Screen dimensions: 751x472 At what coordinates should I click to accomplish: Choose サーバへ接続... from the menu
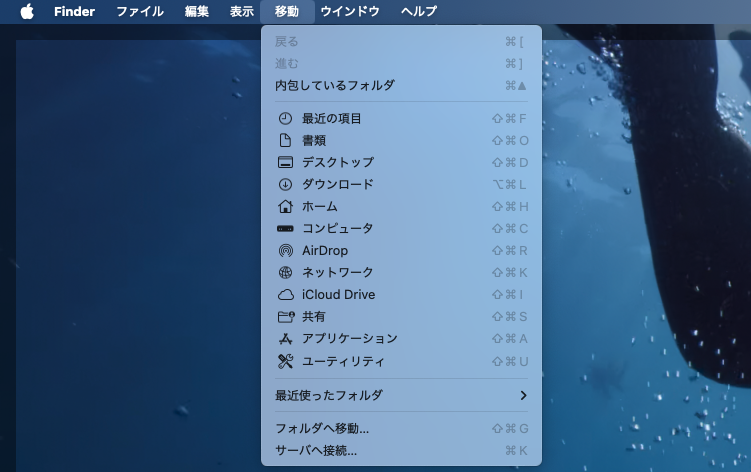coord(316,451)
